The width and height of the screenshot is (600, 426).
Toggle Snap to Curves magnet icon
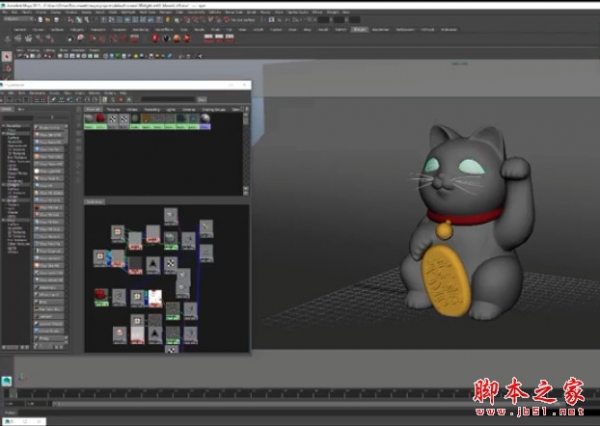[195, 20]
